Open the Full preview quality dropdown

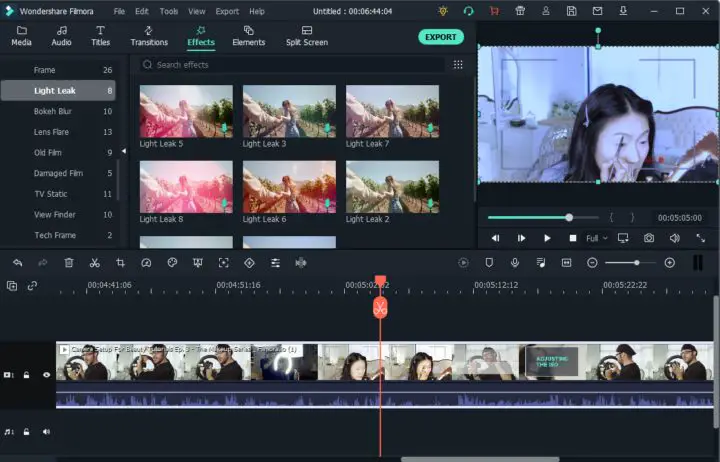(597, 239)
